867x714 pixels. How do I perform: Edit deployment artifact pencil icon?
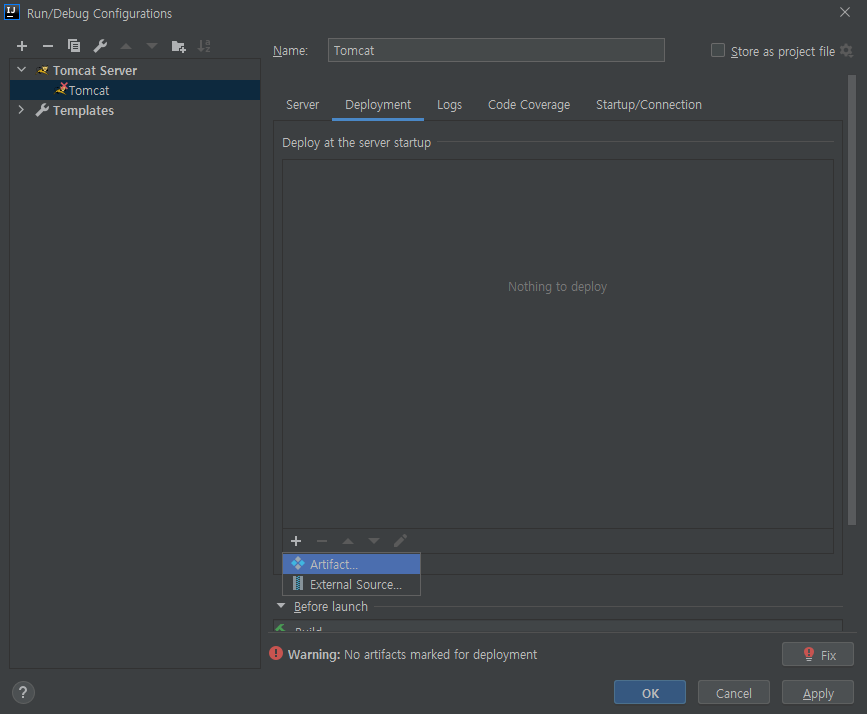[400, 541]
